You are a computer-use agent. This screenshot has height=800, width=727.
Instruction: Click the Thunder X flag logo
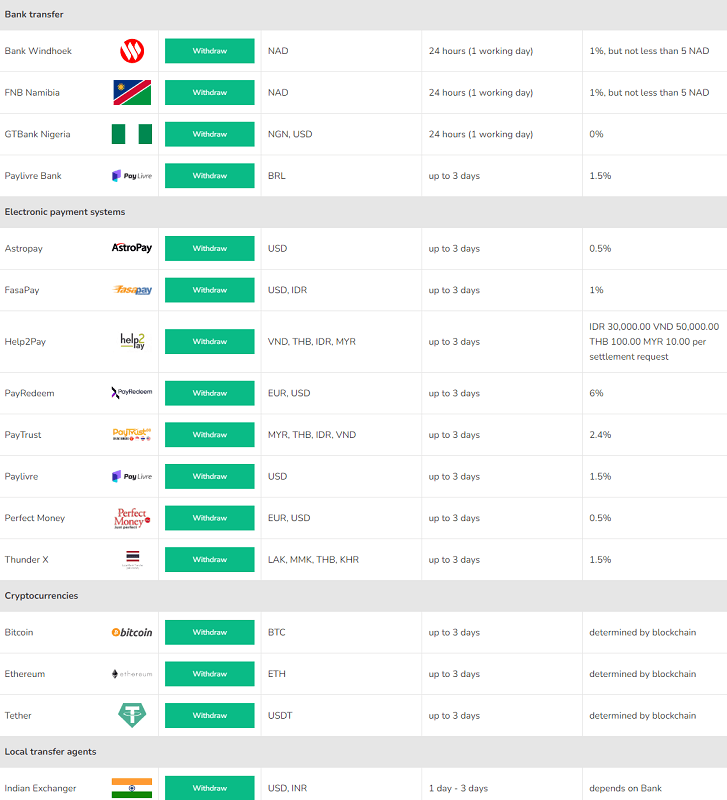pos(132,560)
